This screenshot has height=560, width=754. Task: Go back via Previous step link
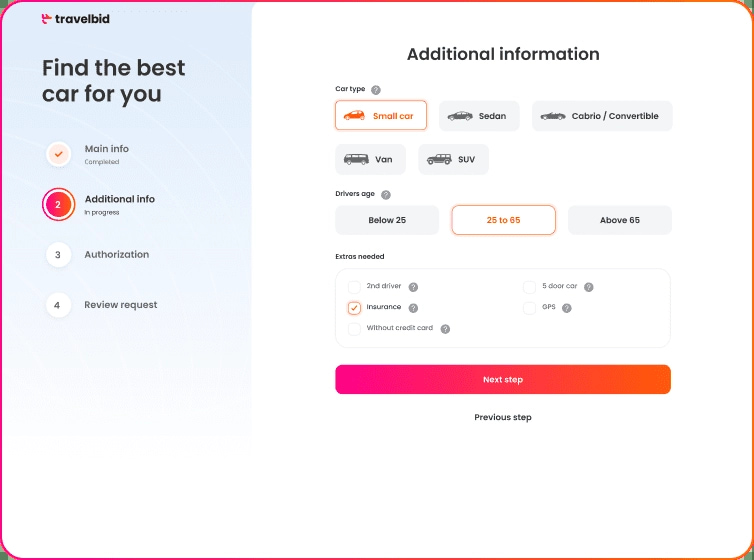coord(503,417)
